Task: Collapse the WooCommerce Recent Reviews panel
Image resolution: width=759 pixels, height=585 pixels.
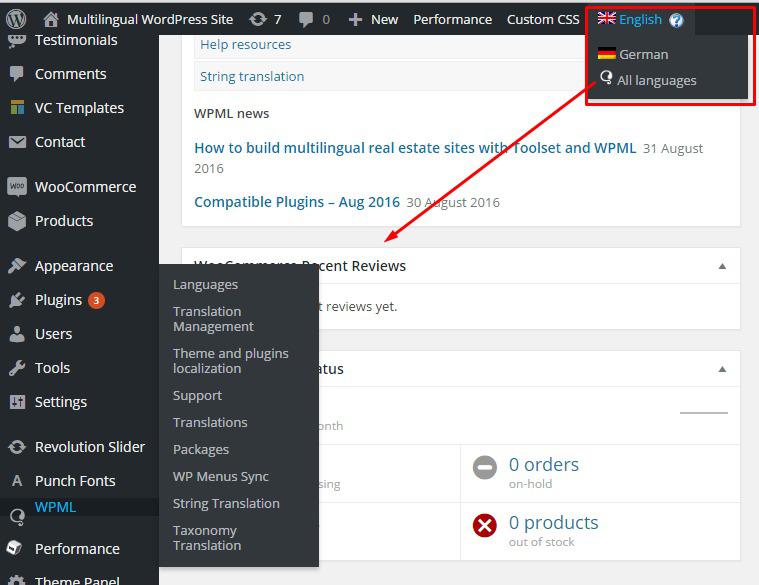Action: pos(722,266)
